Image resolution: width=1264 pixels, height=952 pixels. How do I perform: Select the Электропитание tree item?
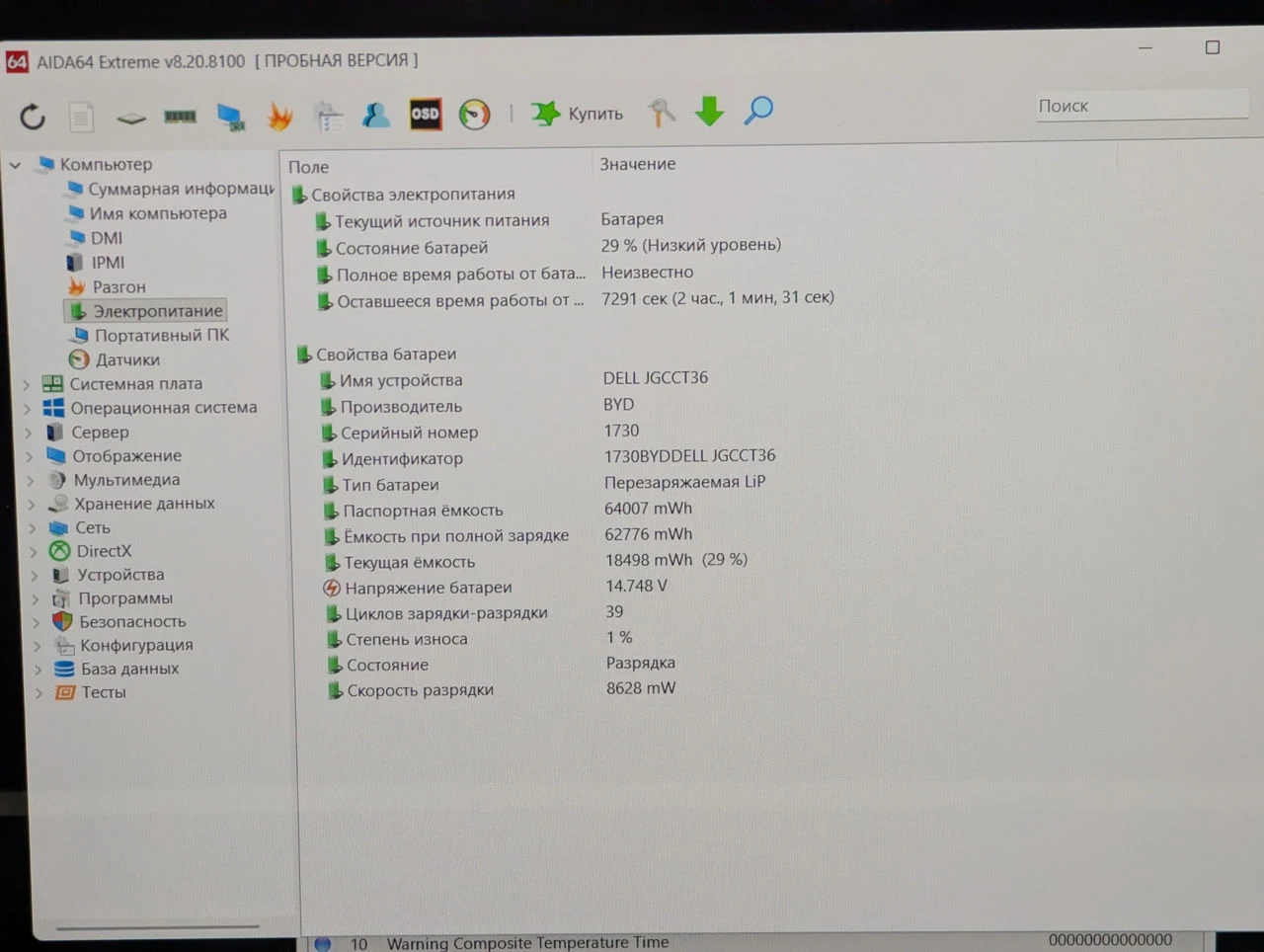145,311
